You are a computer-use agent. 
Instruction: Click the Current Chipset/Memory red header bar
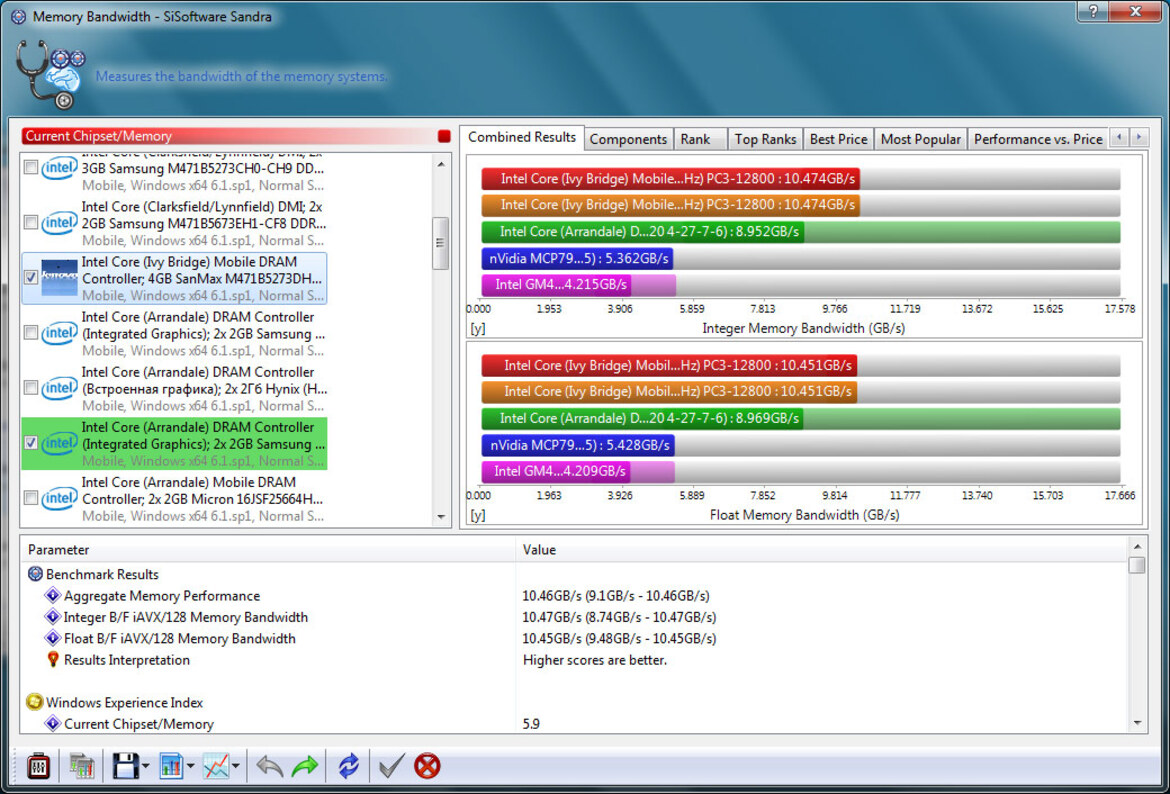pos(228,137)
